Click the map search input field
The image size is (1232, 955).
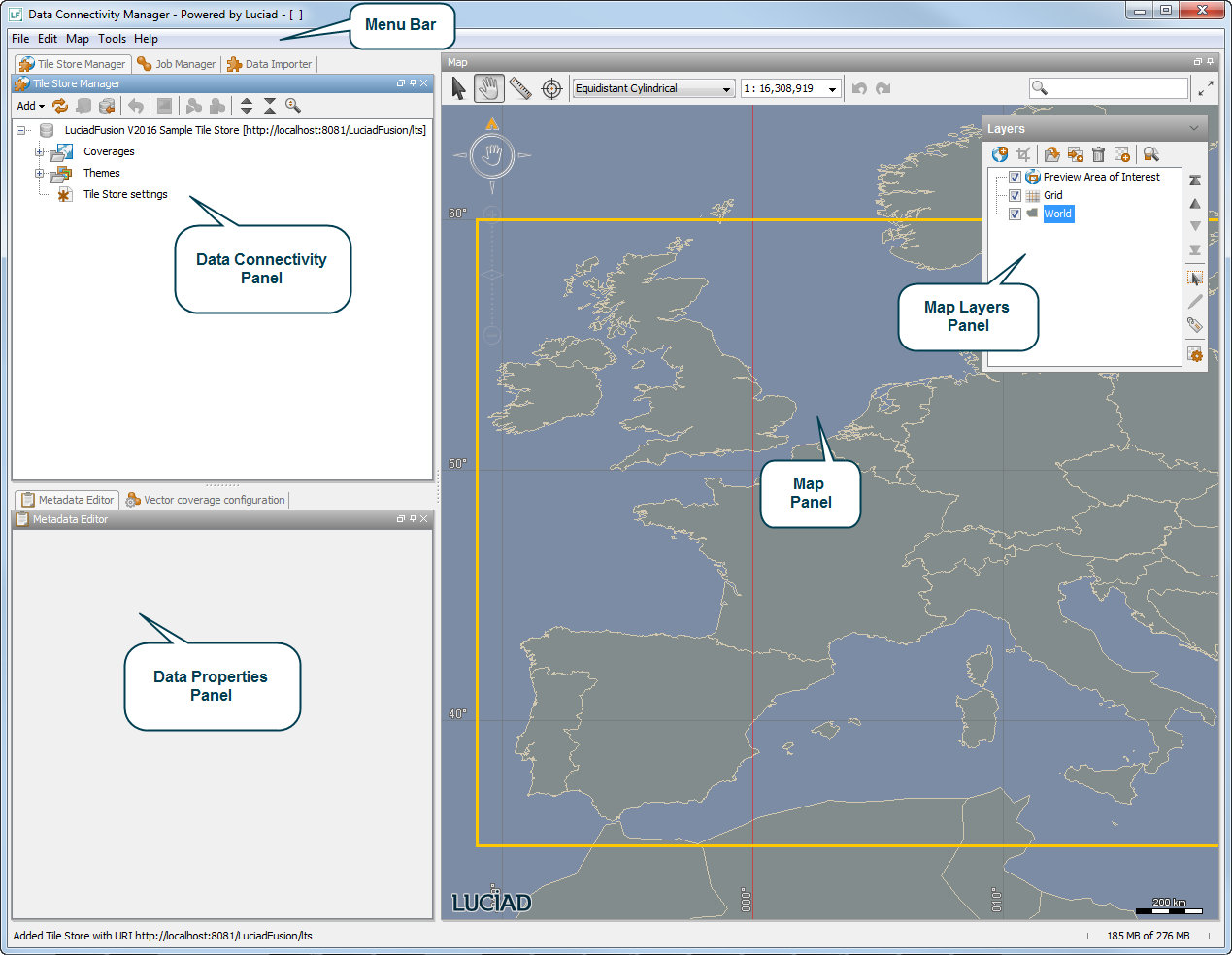1109,88
